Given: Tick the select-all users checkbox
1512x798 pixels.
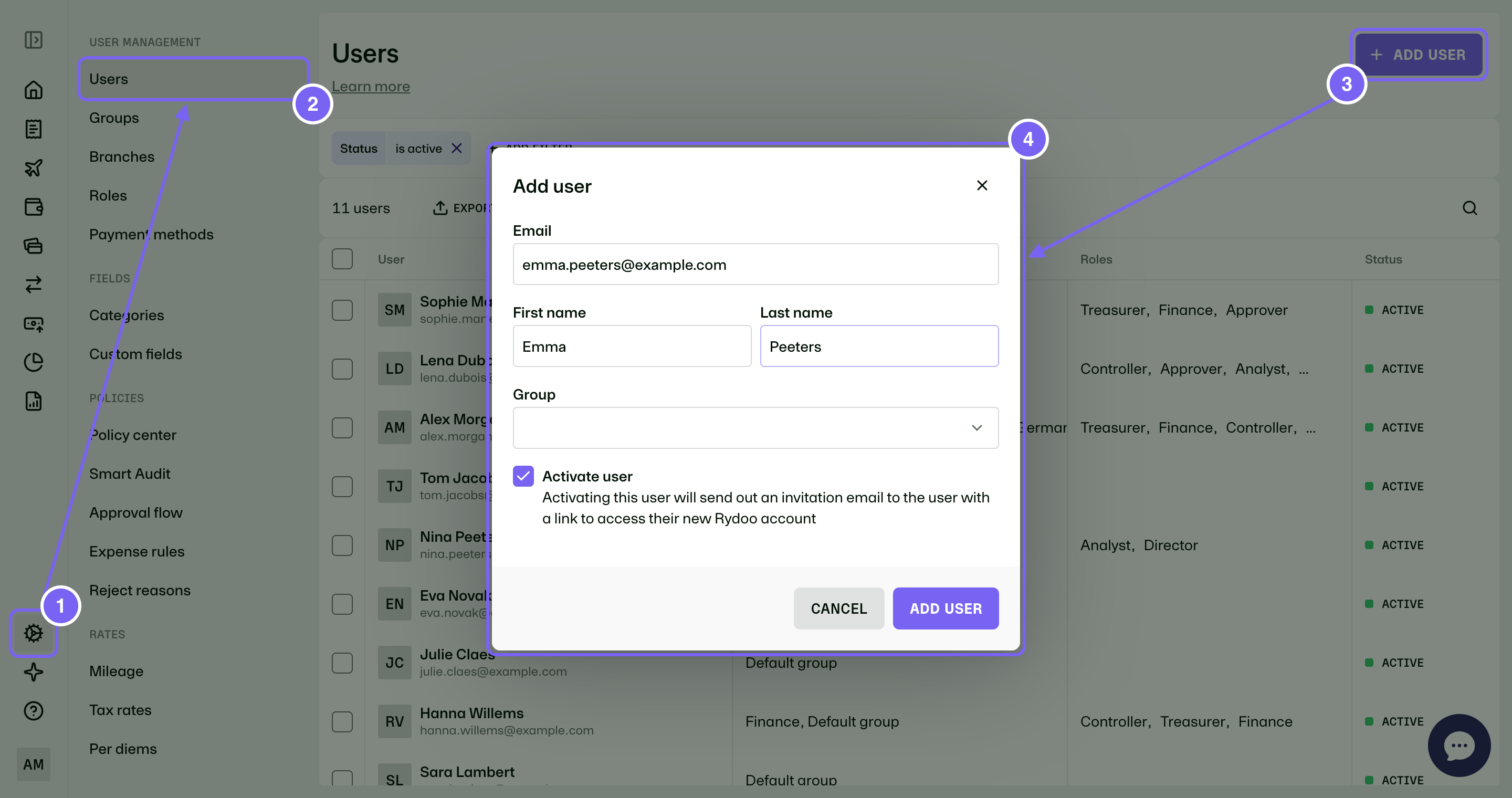Looking at the screenshot, I should click(342, 259).
